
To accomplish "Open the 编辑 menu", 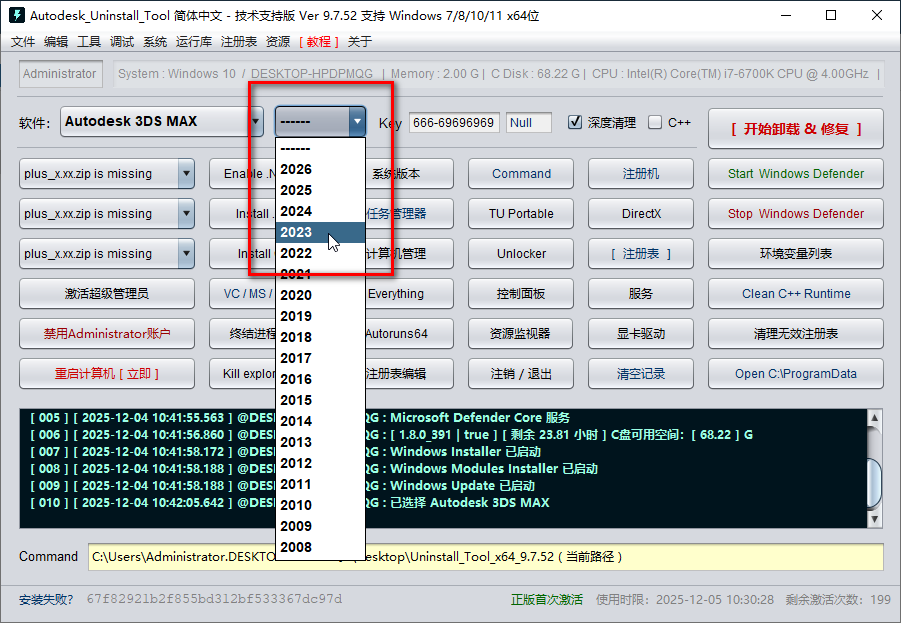I will [x=56, y=41].
